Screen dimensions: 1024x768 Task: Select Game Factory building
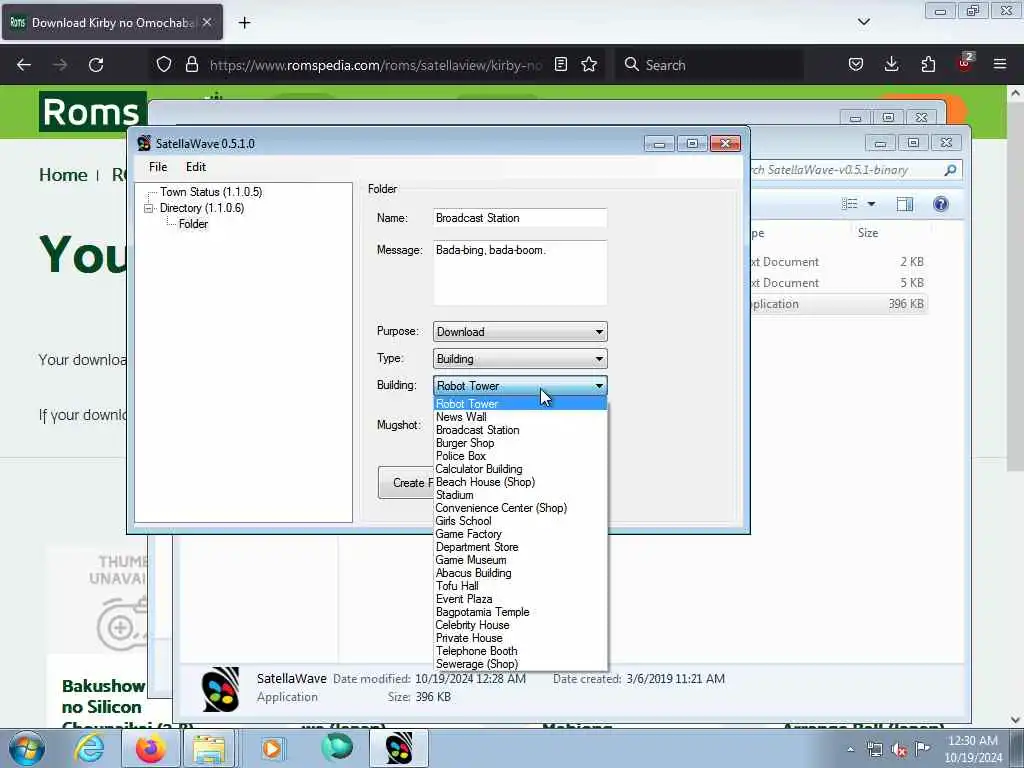[520, 534]
